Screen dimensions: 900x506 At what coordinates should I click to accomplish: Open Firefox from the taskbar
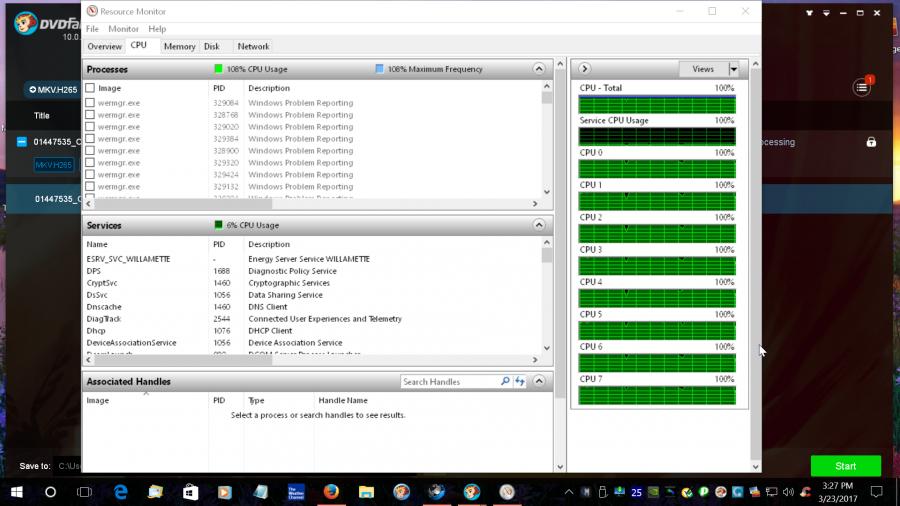point(330,492)
